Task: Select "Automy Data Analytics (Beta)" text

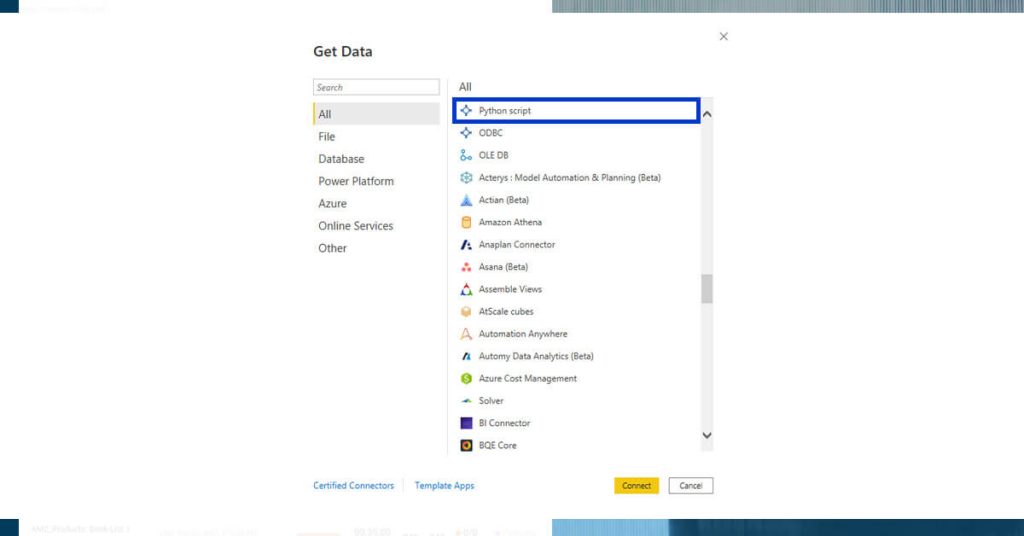Action: [x=536, y=356]
